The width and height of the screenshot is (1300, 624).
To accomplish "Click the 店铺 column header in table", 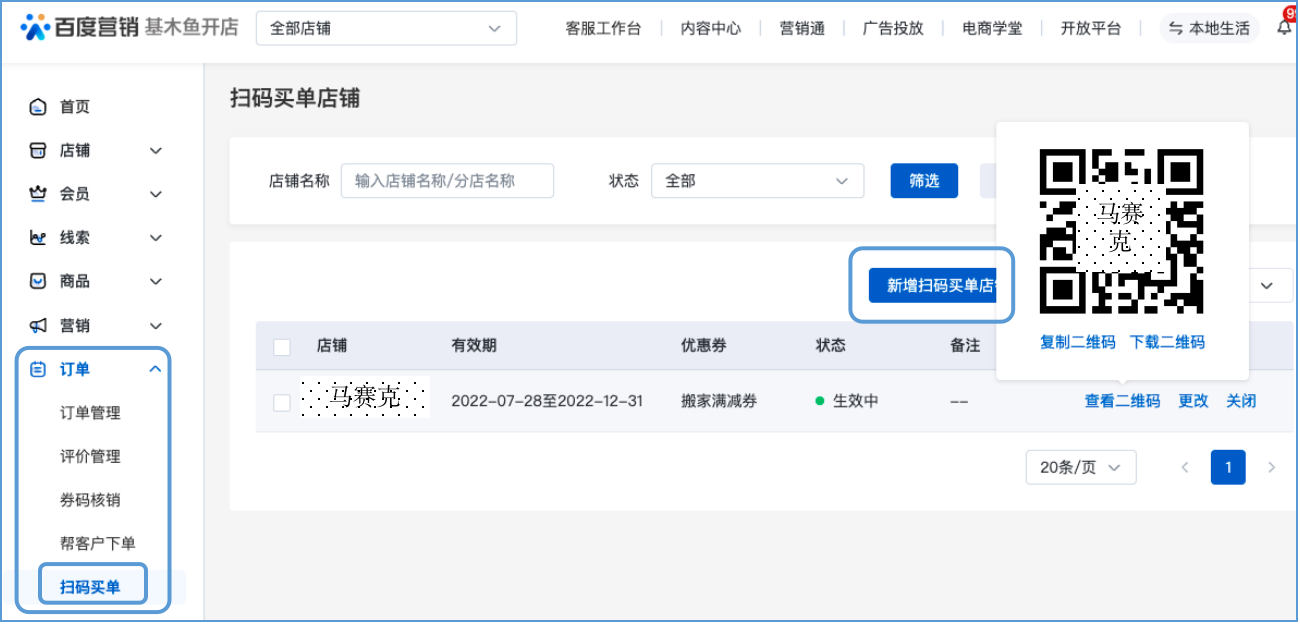I will click(332, 345).
